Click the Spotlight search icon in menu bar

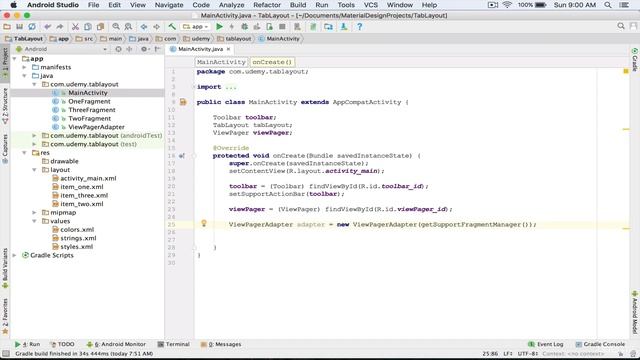[x=608, y=5]
